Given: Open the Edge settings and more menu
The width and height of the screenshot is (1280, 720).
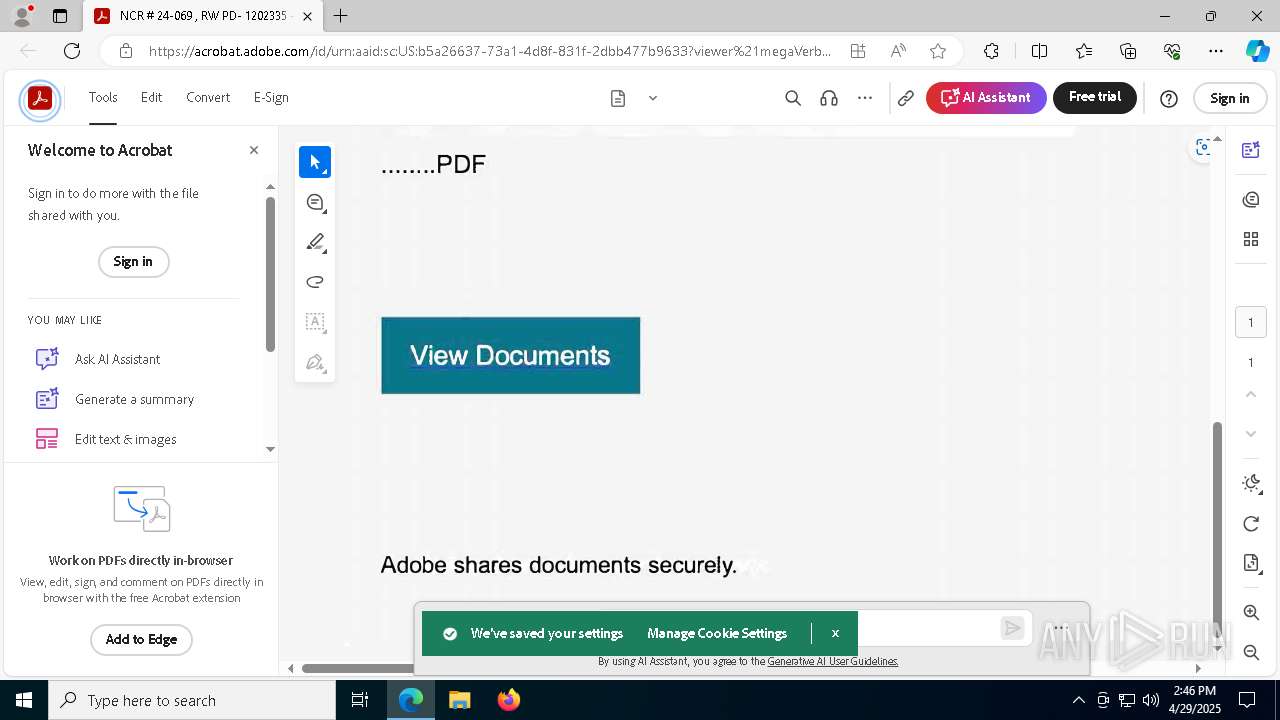Looking at the screenshot, I should coord(1216,51).
